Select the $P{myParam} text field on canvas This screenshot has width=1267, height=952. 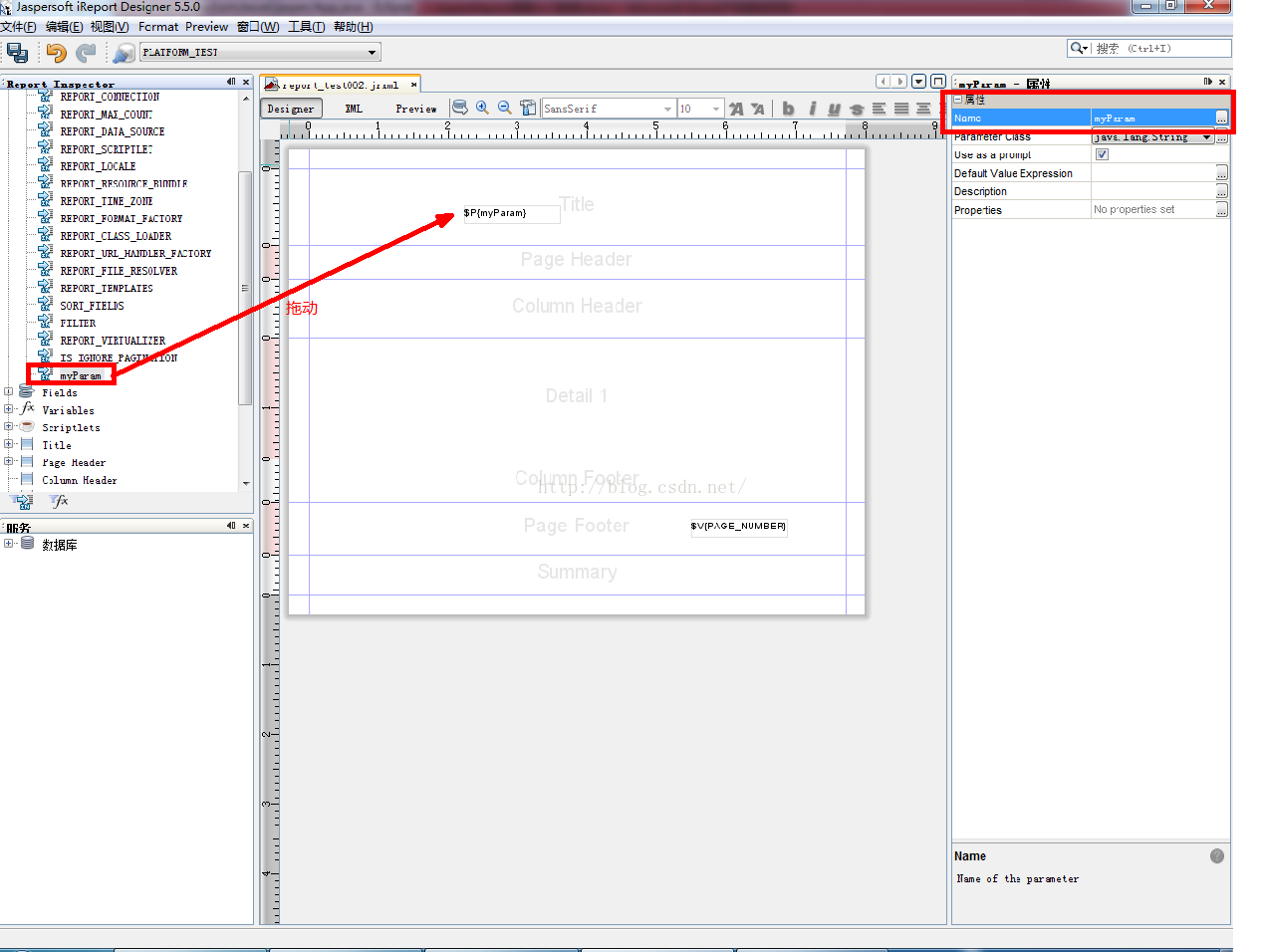pyautogui.click(x=511, y=214)
